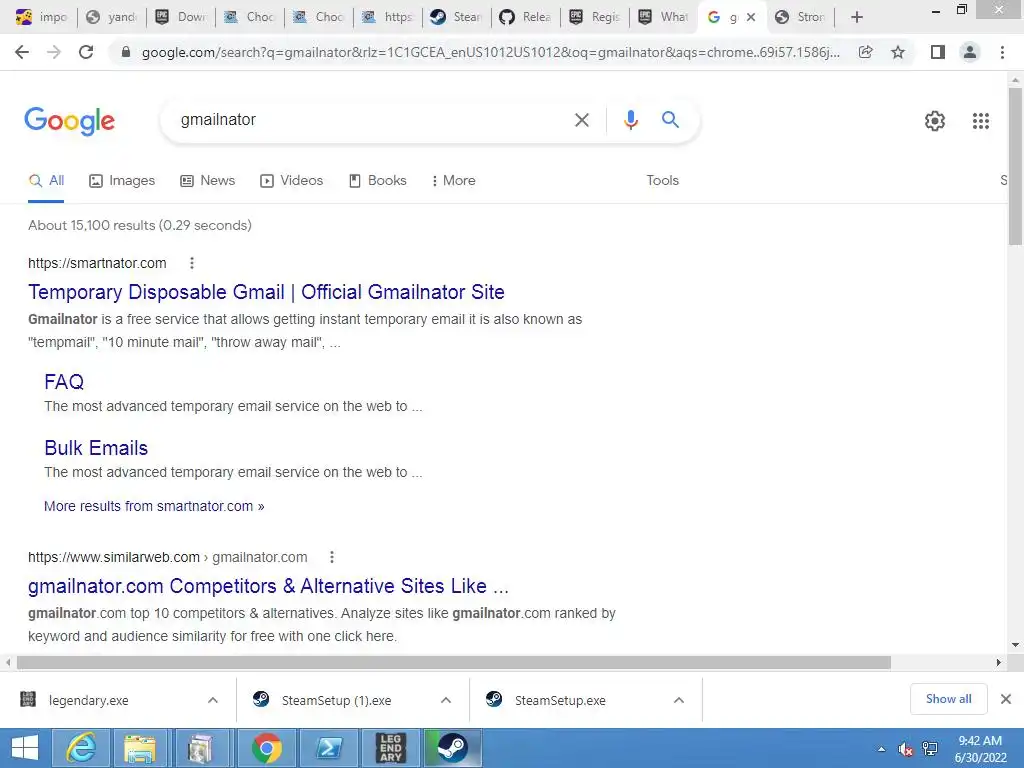This screenshot has height=768, width=1024.
Task: Bookmark this page with the star icon
Action: point(898,52)
